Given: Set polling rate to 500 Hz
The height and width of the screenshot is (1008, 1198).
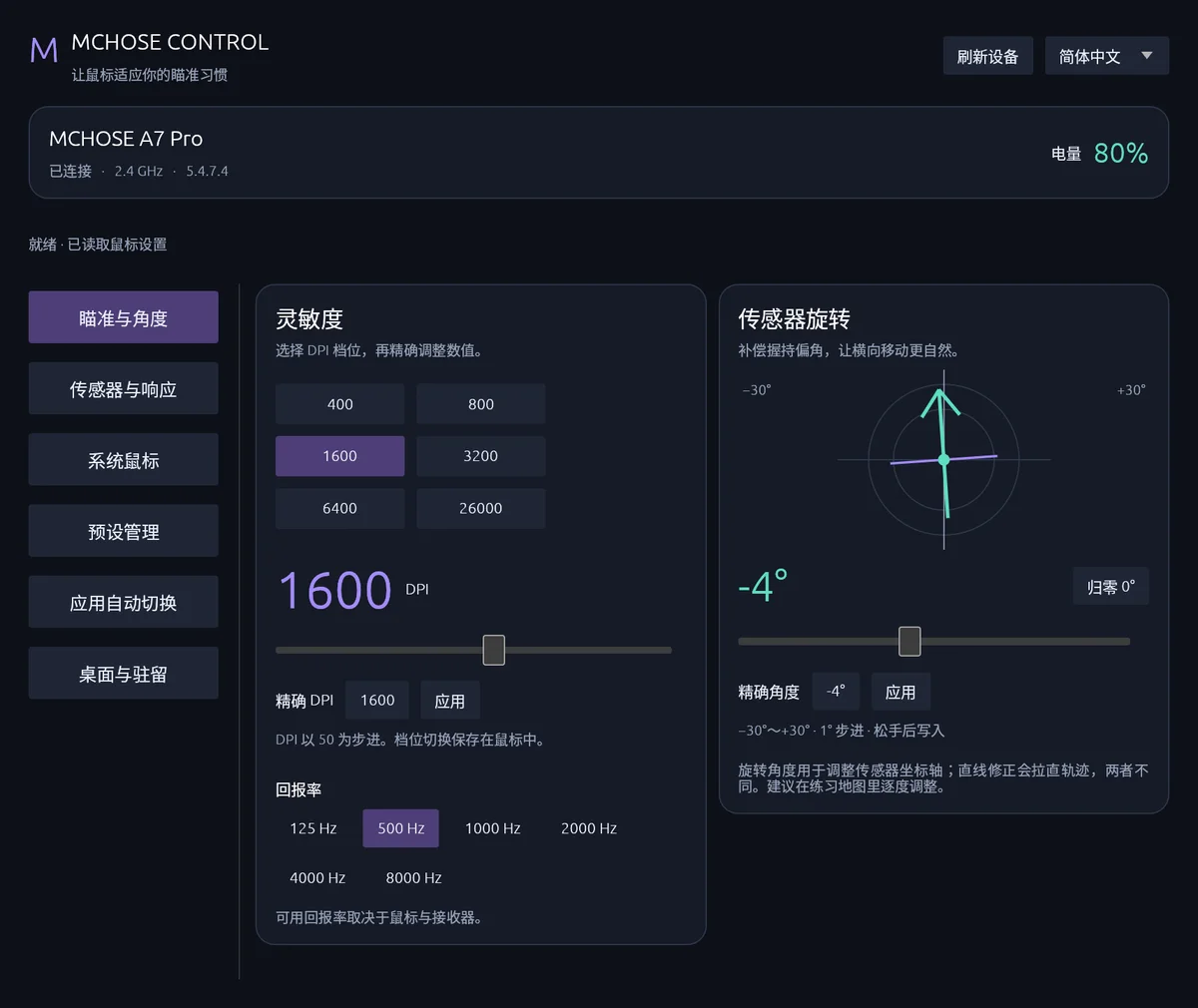Looking at the screenshot, I should [x=400, y=828].
